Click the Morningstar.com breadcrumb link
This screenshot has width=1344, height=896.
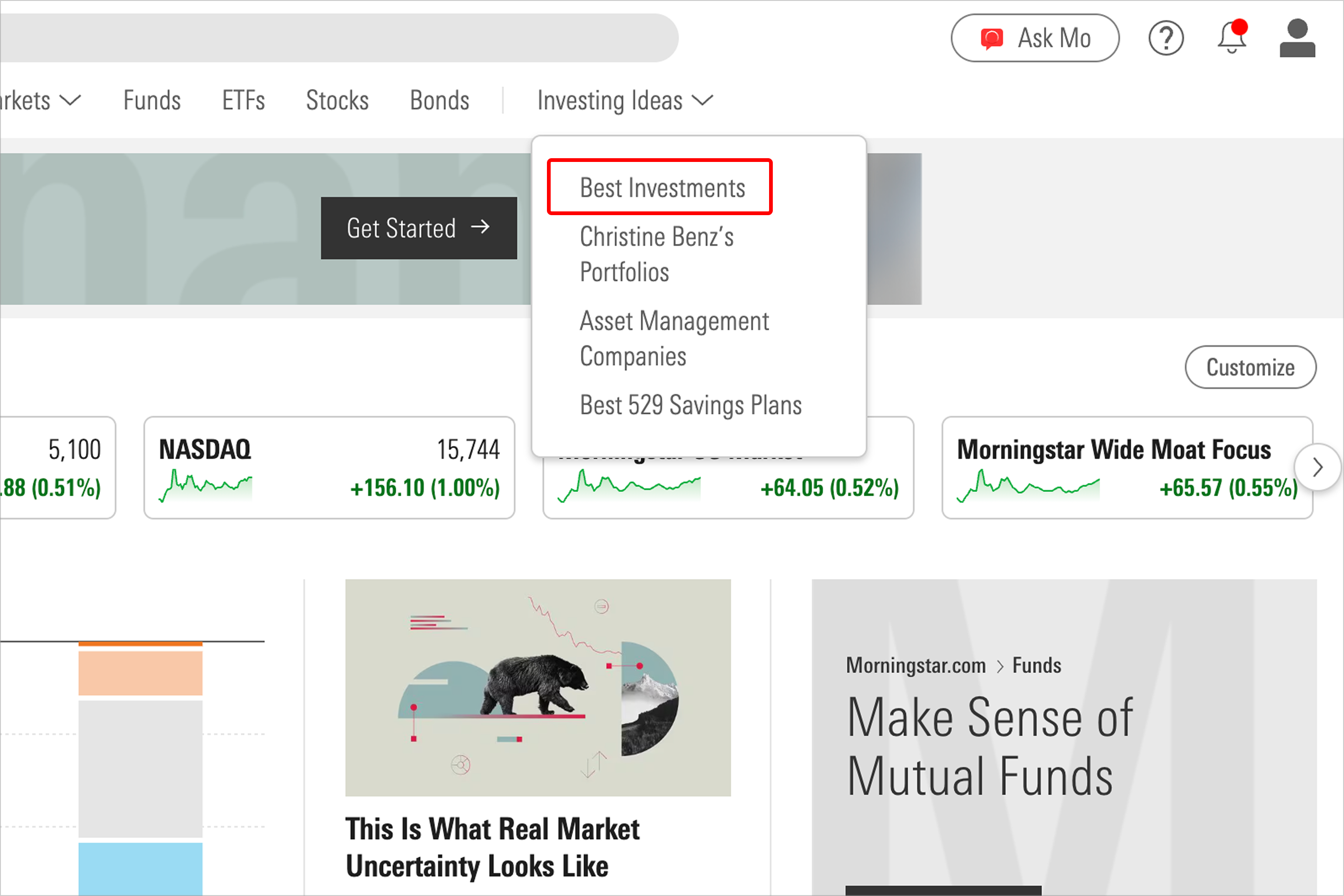pos(916,665)
